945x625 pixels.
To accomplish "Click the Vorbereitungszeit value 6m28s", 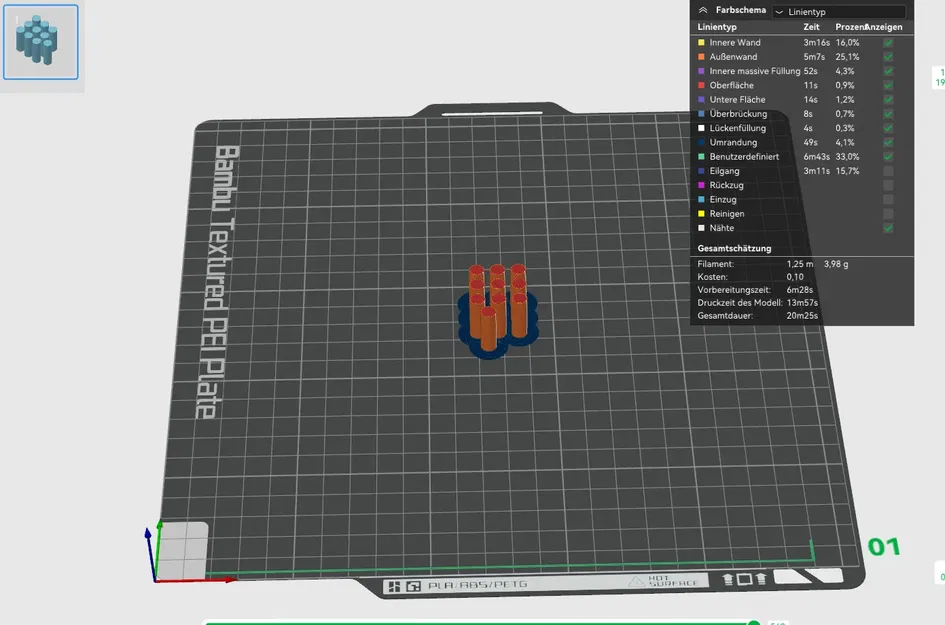I will (x=799, y=290).
